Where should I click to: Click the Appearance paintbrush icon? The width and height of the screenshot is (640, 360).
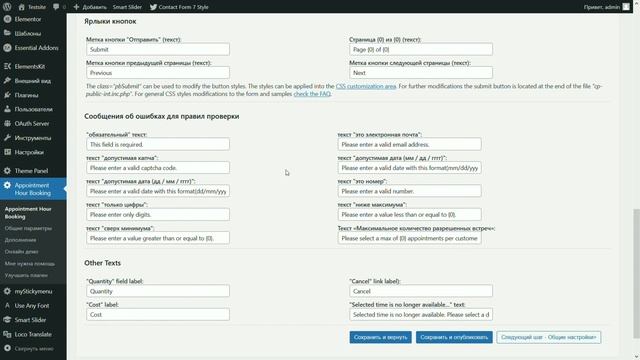pos(7,81)
